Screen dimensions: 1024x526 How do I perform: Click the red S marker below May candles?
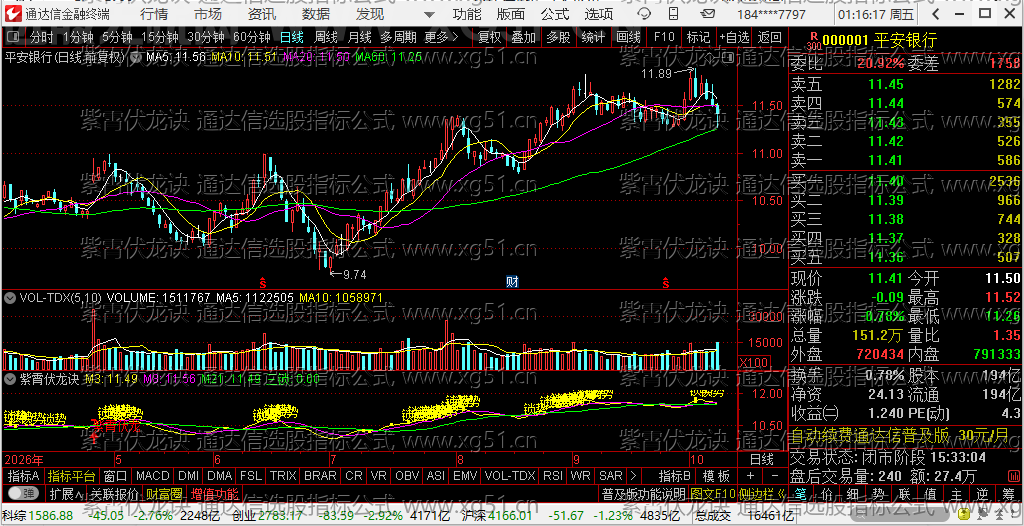coord(263,282)
